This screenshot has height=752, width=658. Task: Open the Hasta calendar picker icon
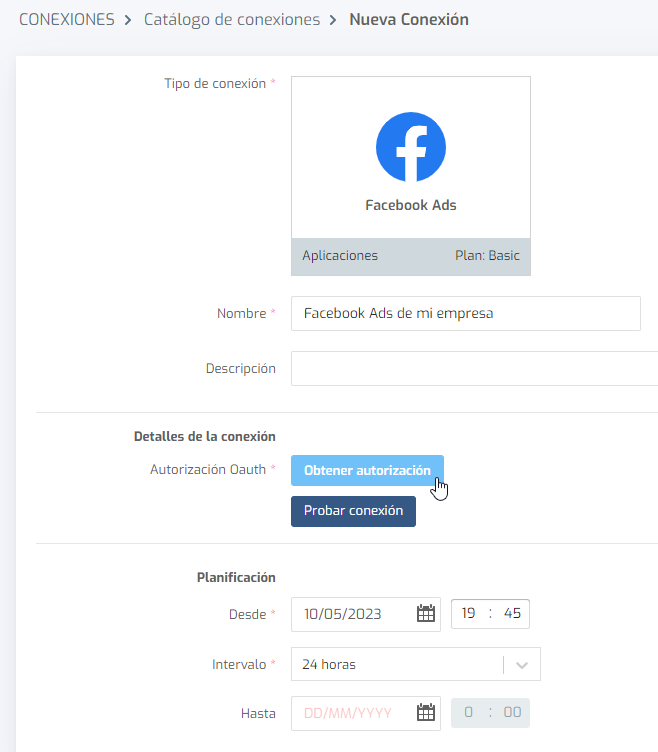(426, 713)
